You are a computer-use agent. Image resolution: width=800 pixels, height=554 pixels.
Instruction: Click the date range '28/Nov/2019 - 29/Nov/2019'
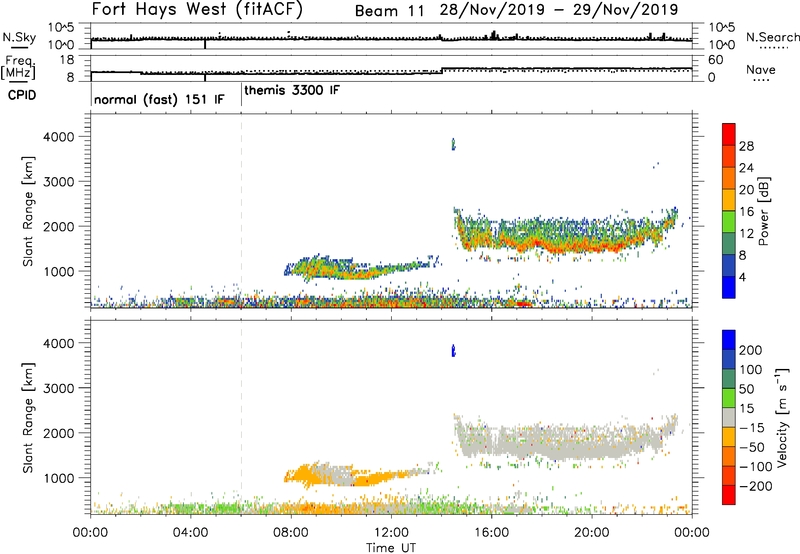[559, 10]
